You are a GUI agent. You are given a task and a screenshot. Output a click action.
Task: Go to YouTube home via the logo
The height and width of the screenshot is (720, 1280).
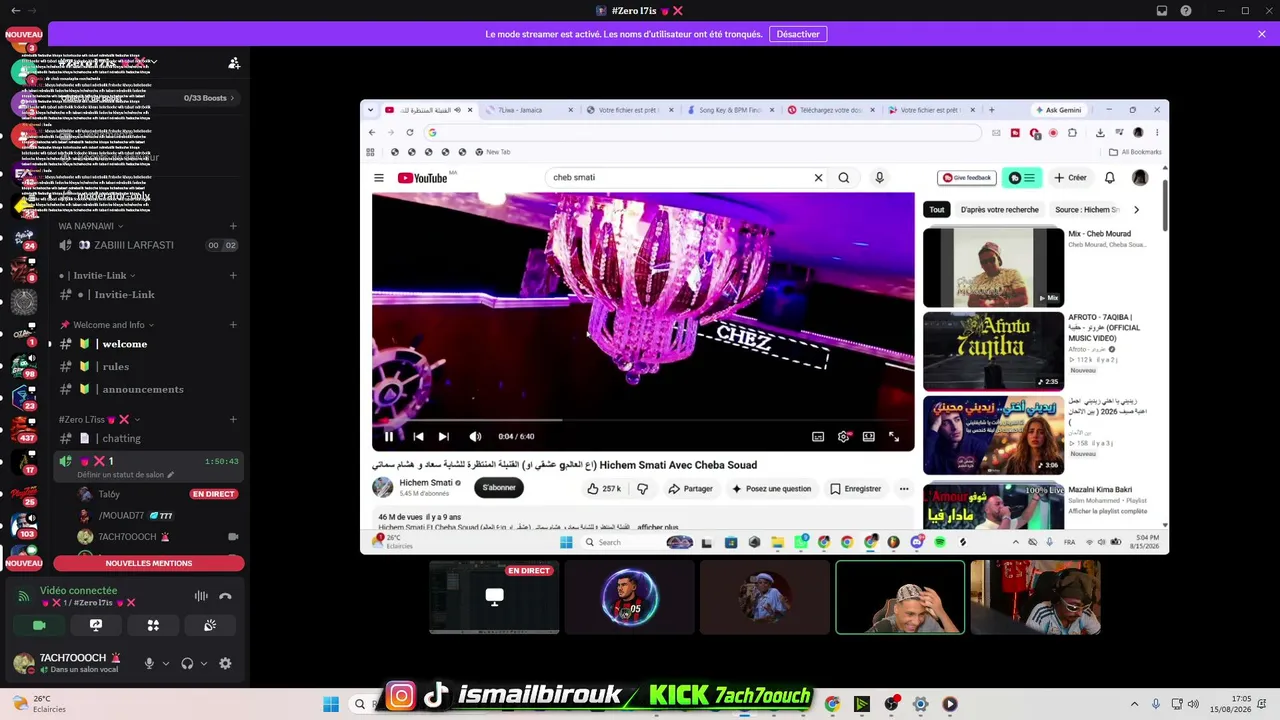tap(422, 178)
